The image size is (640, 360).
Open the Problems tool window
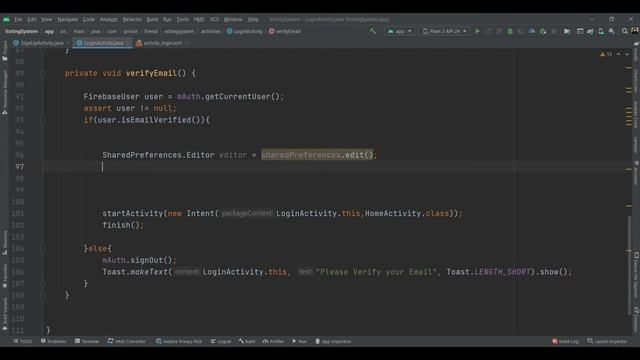point(53,341)
